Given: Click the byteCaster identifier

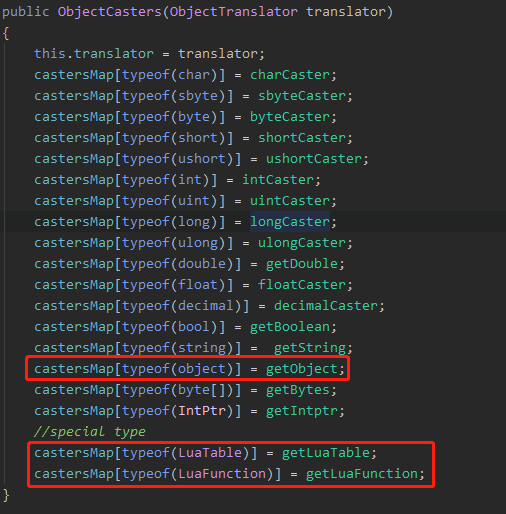Looking at the screenshot, I should point(290,117).
